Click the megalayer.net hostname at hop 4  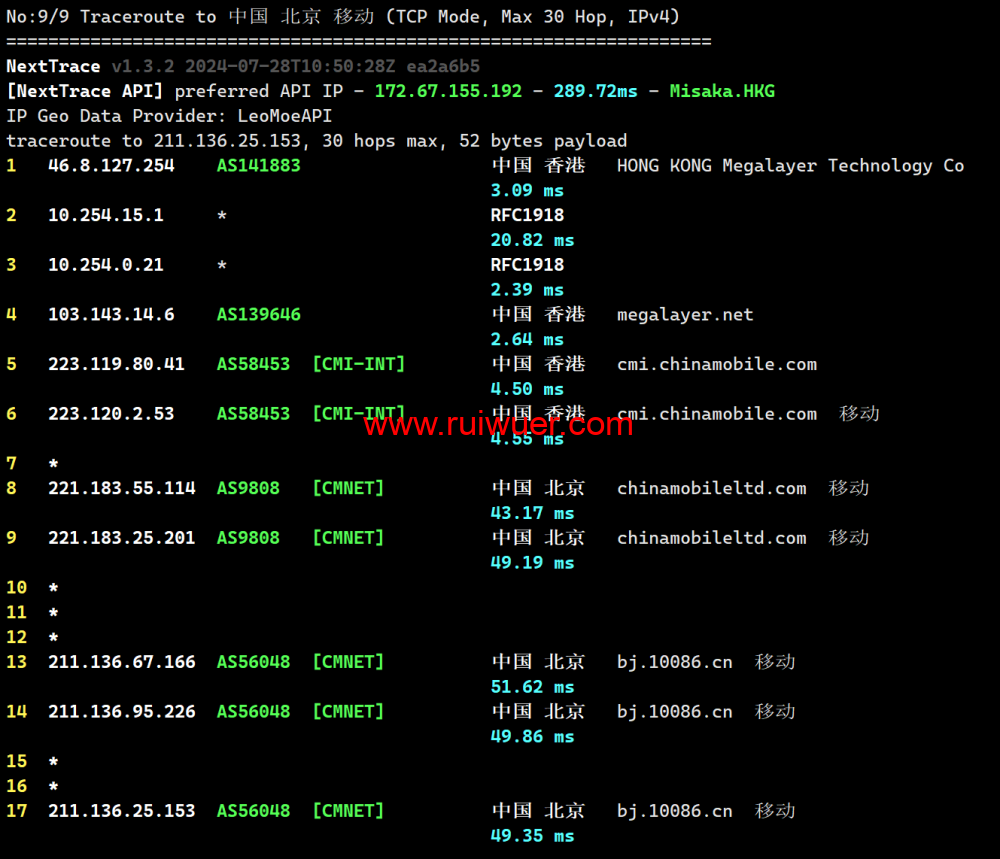(x=685, y=314)
